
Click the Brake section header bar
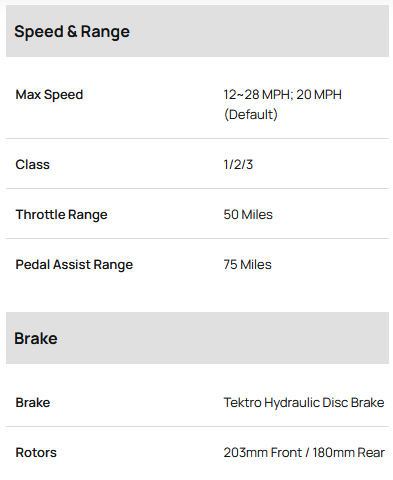[197, 338]
